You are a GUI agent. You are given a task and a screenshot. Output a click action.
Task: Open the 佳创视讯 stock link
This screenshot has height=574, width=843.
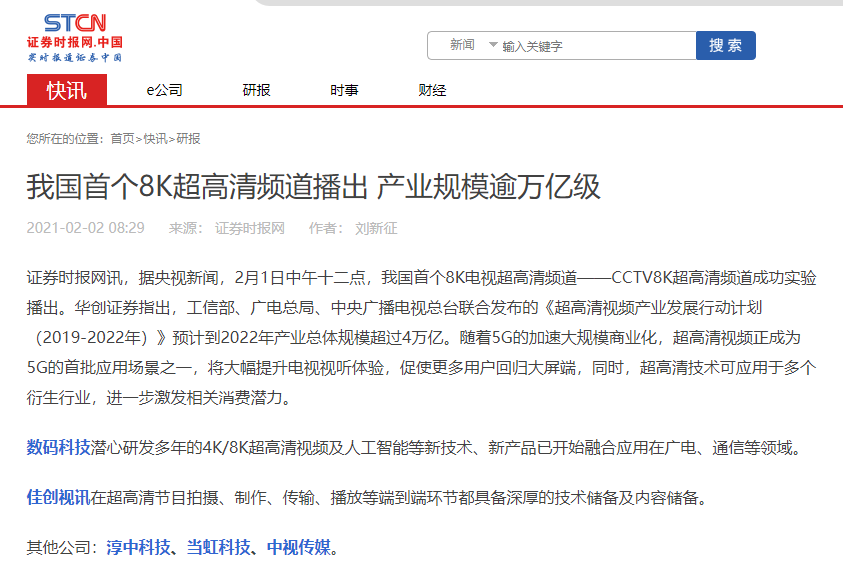coord(58,497)
